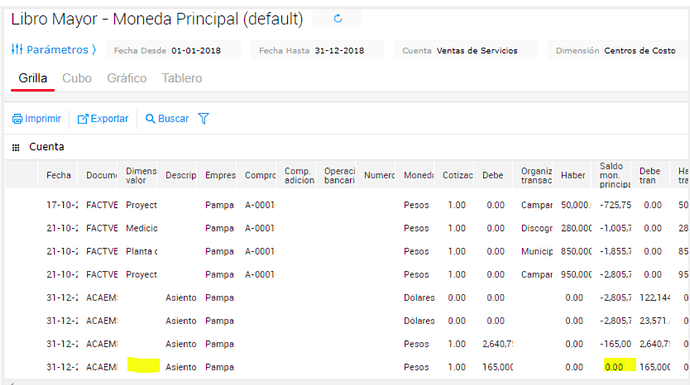Screen dimensions: 690x385
Task: Select the Haber cell 50,000
Action: coord(576,205)
